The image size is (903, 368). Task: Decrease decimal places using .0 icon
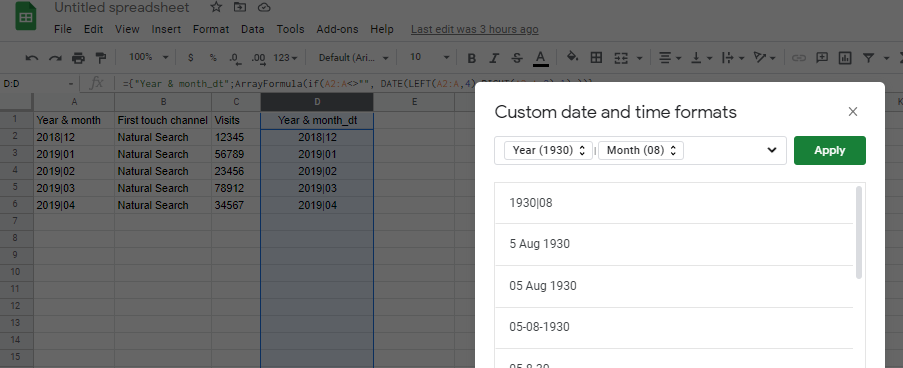234,58
